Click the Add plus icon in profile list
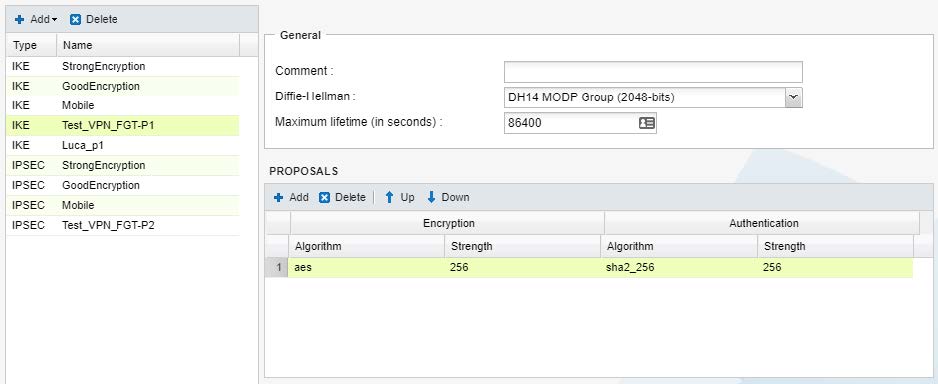Screen dimensions: 938x384 coord(20,19)
